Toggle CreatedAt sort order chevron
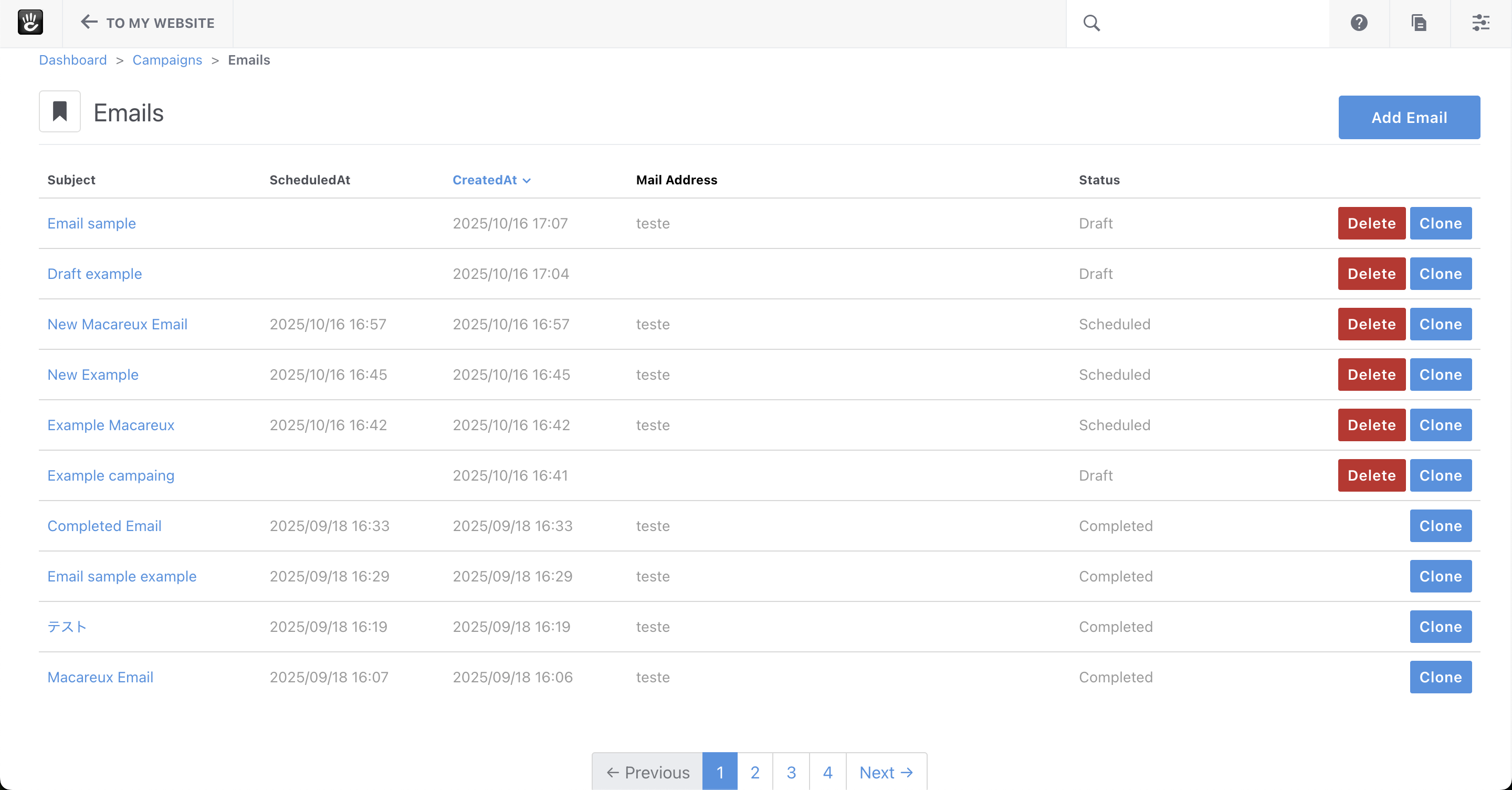Image resolution: width=1512 pixels, height=790 pixels. [x=527, y=180]
